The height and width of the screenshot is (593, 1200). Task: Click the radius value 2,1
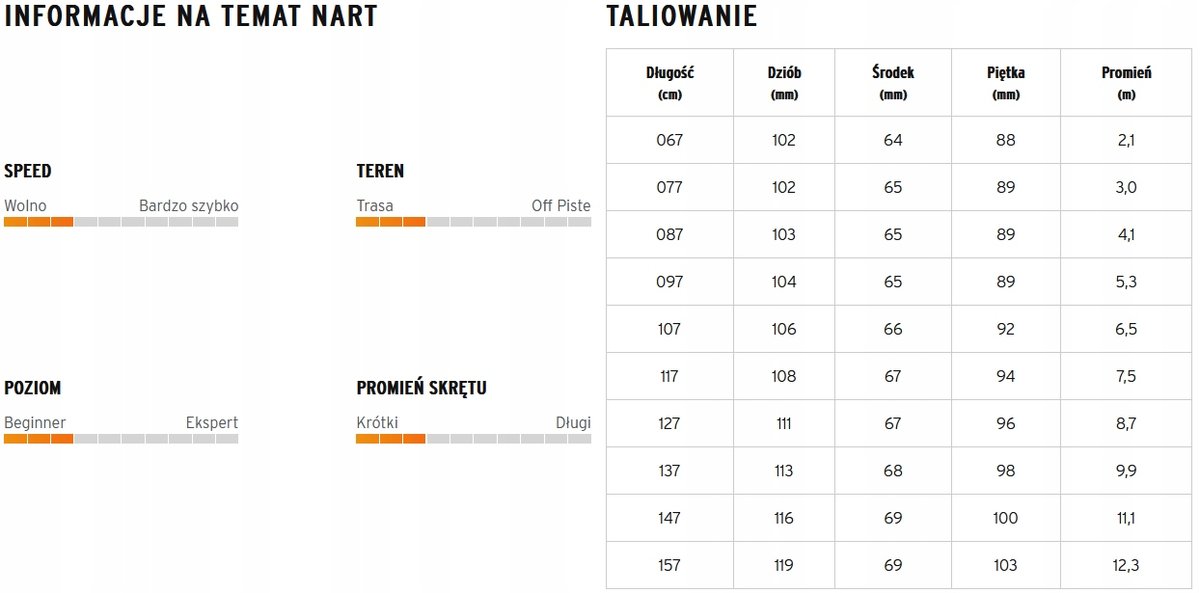(x=1126, y=140)
